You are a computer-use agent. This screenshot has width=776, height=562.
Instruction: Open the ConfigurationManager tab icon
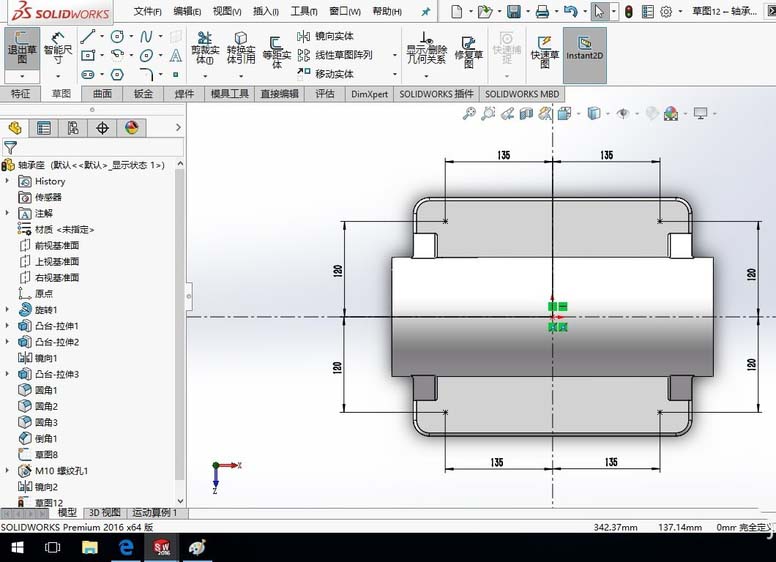click(x=73, y=128)
